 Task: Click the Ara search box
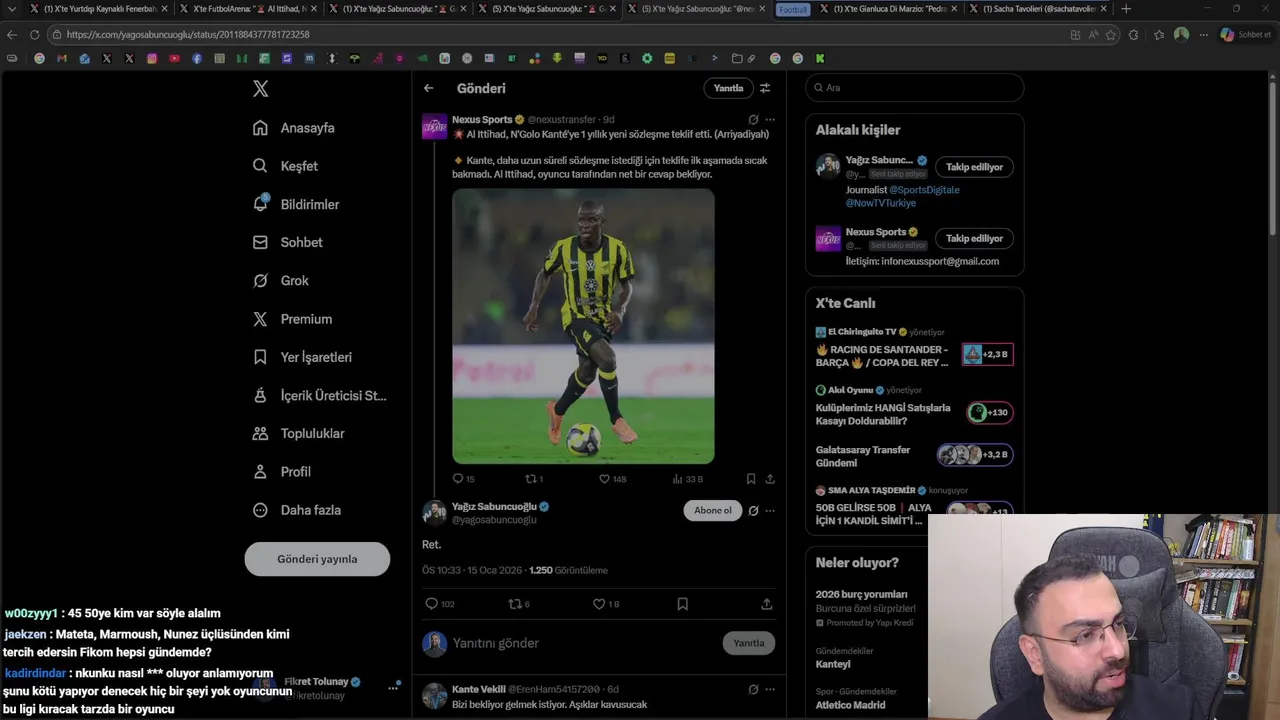tap(915, 88)
